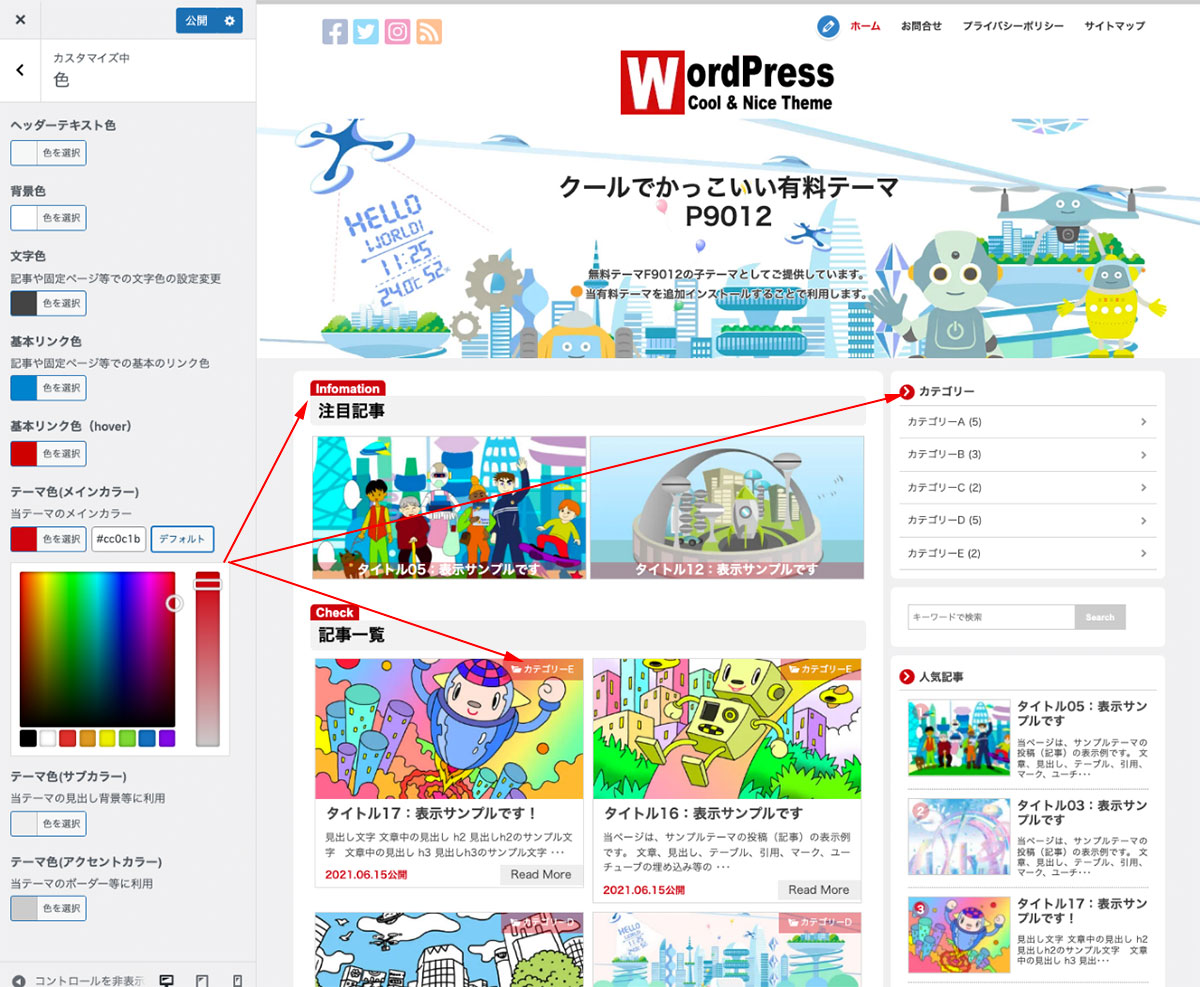Open the サイトマップ menu item

1114,26
